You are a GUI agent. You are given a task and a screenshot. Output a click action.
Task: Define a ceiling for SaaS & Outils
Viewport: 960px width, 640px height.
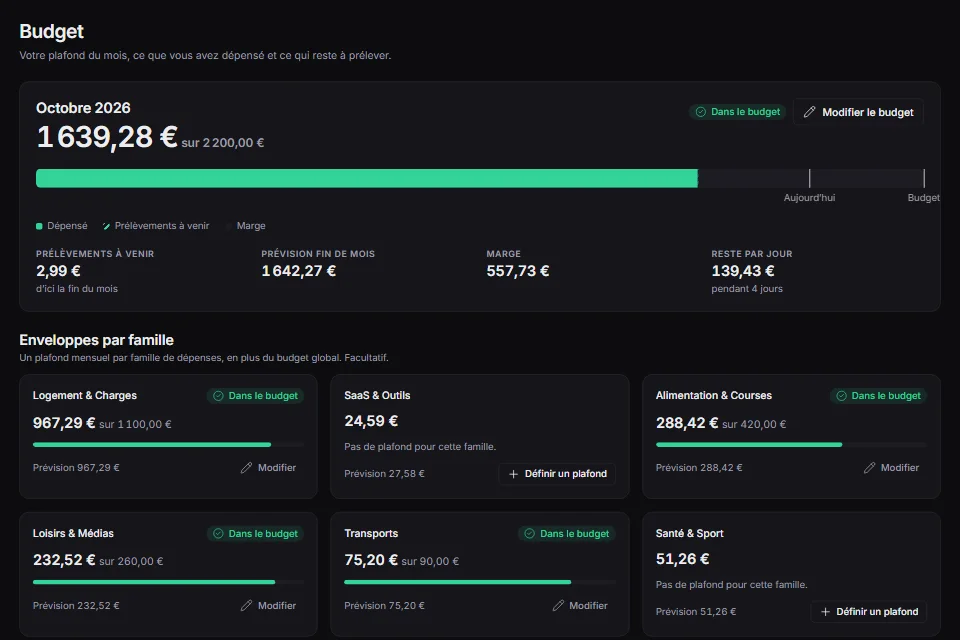point(557,474)
